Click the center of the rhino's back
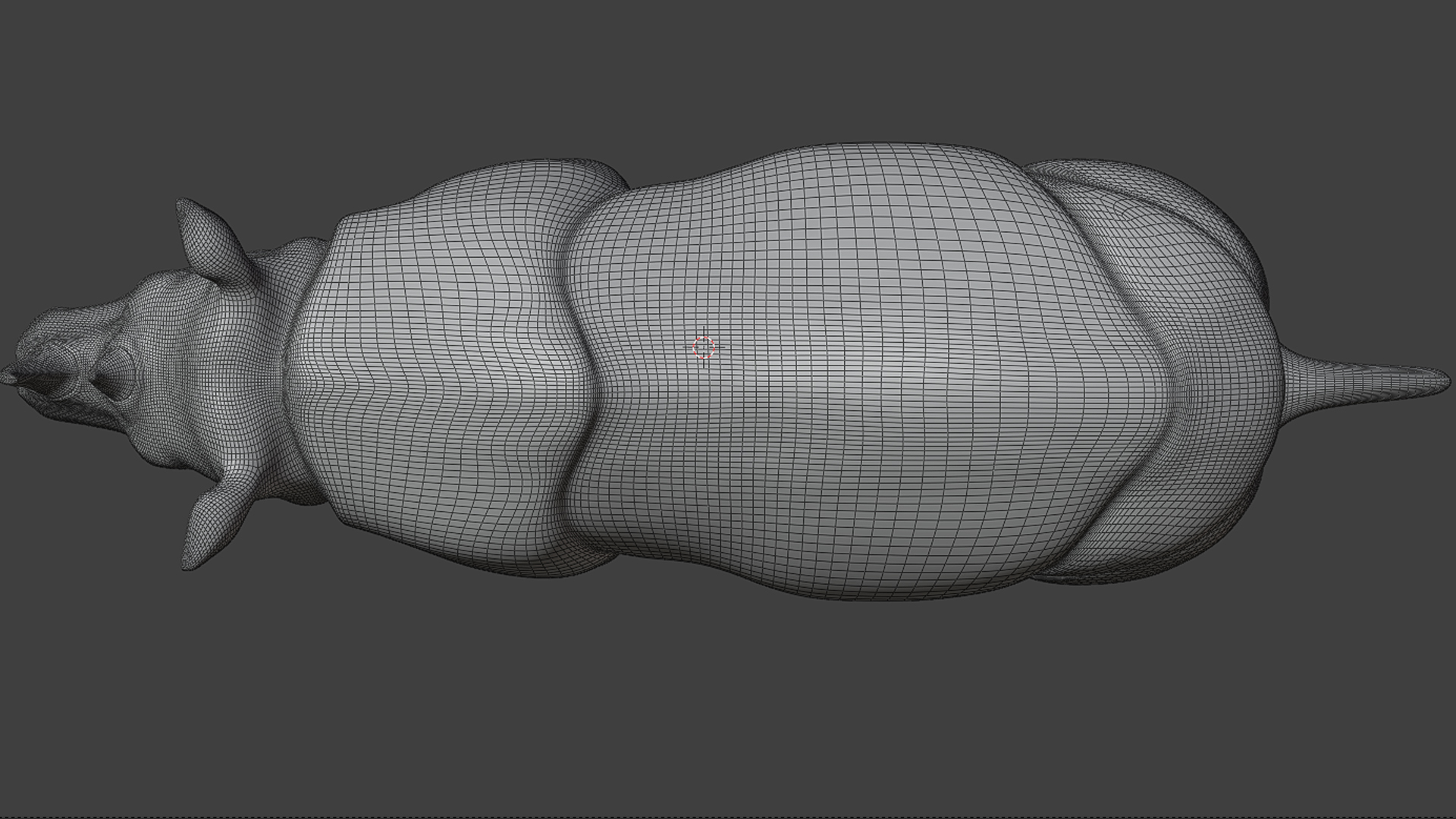1456x819 pixels. point(872,372)
